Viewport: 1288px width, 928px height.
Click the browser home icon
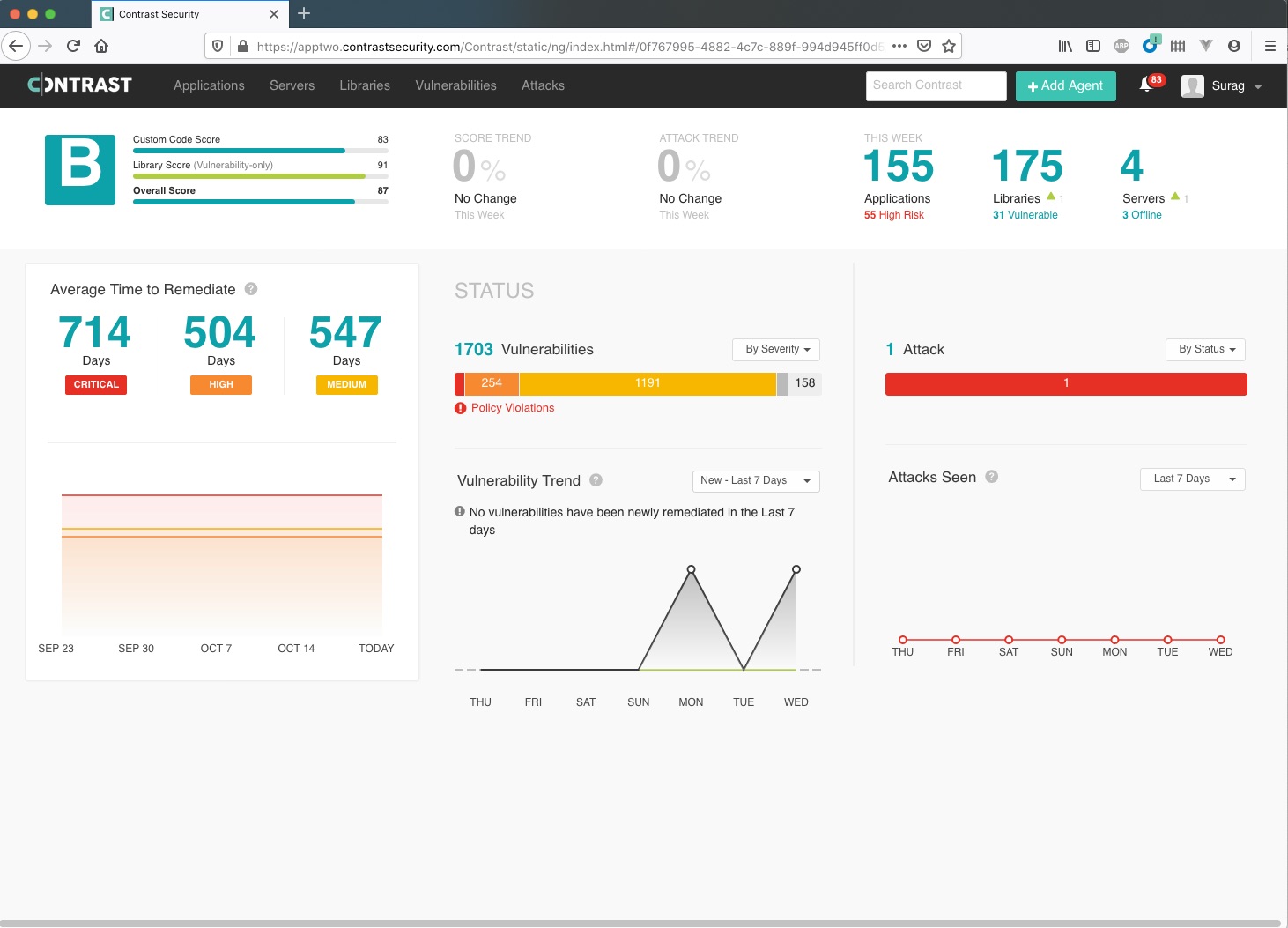(x=101, y=46)
